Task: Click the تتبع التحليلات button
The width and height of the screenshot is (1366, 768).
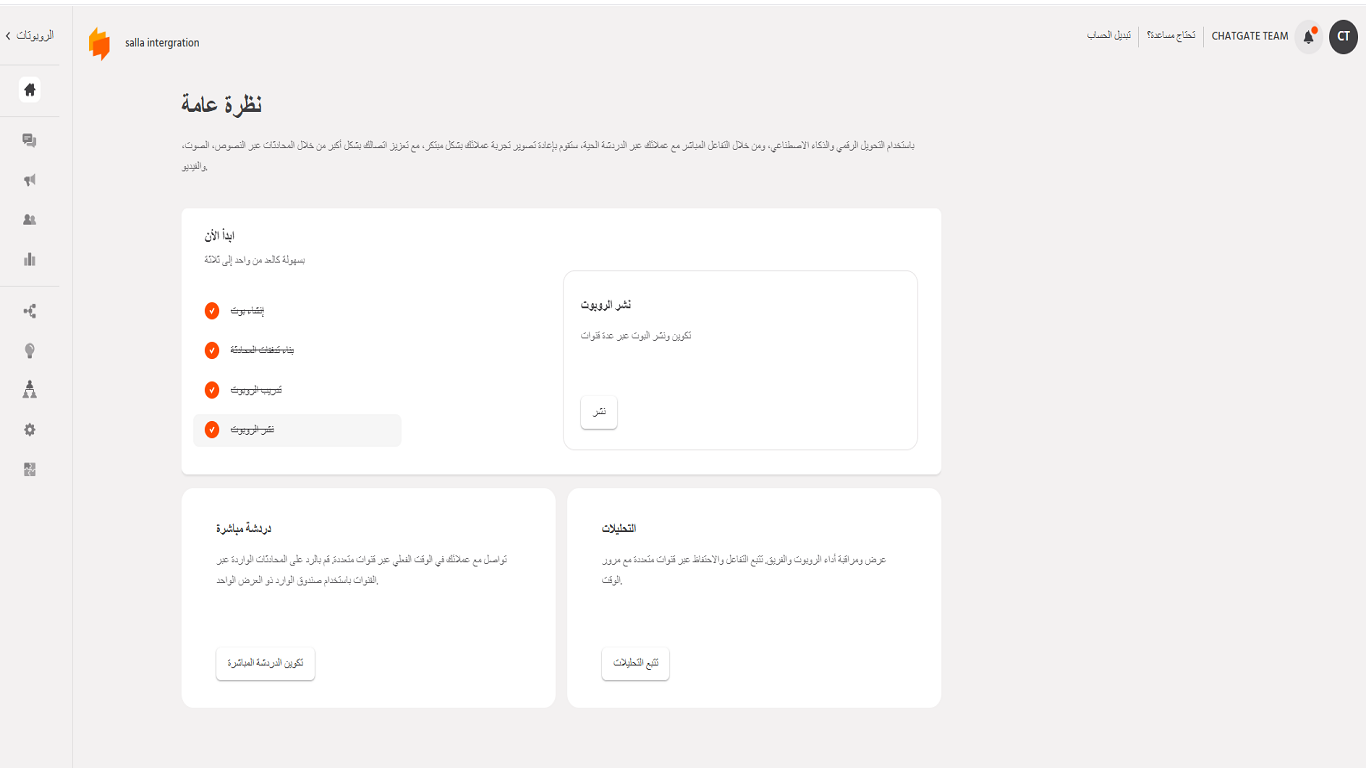Action: 635,664
